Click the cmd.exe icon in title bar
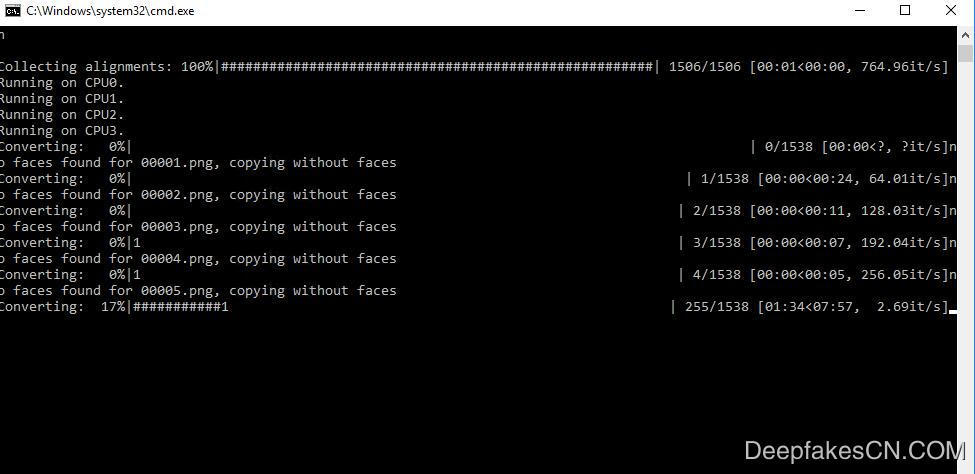975x474 pixels. click(x=13, y=11)
